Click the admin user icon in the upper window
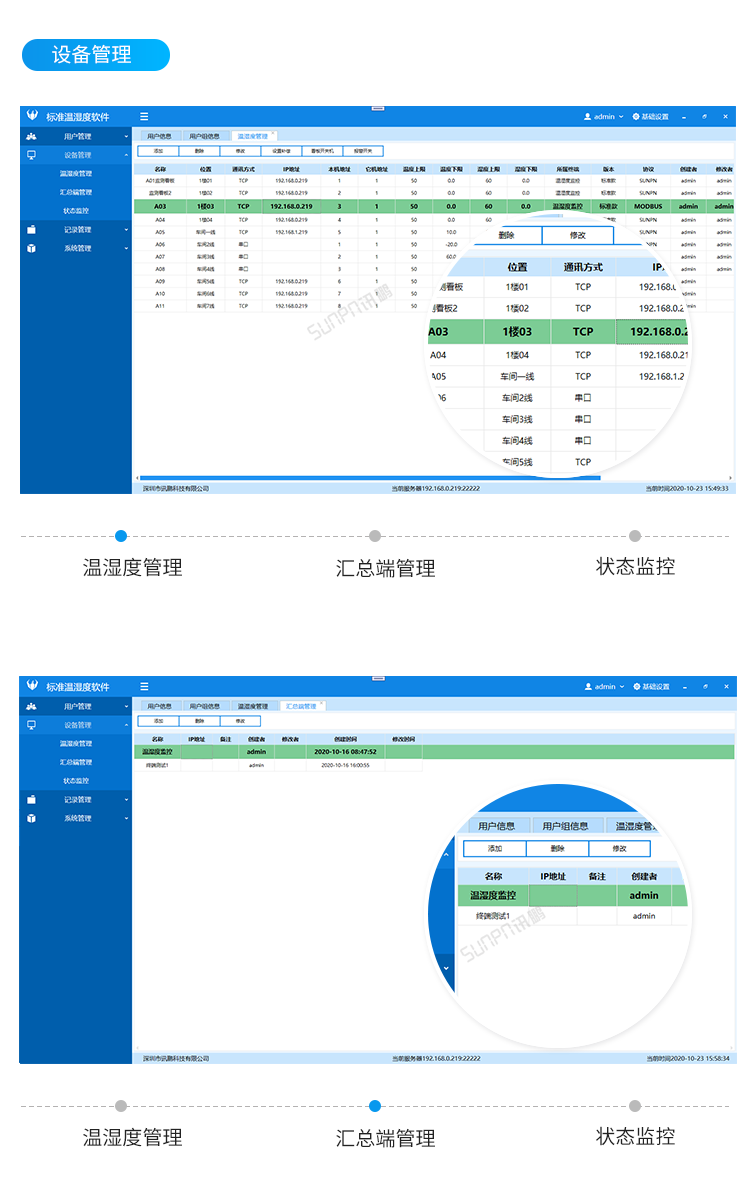Viewport: 750px width, 1203px height. 588,117
